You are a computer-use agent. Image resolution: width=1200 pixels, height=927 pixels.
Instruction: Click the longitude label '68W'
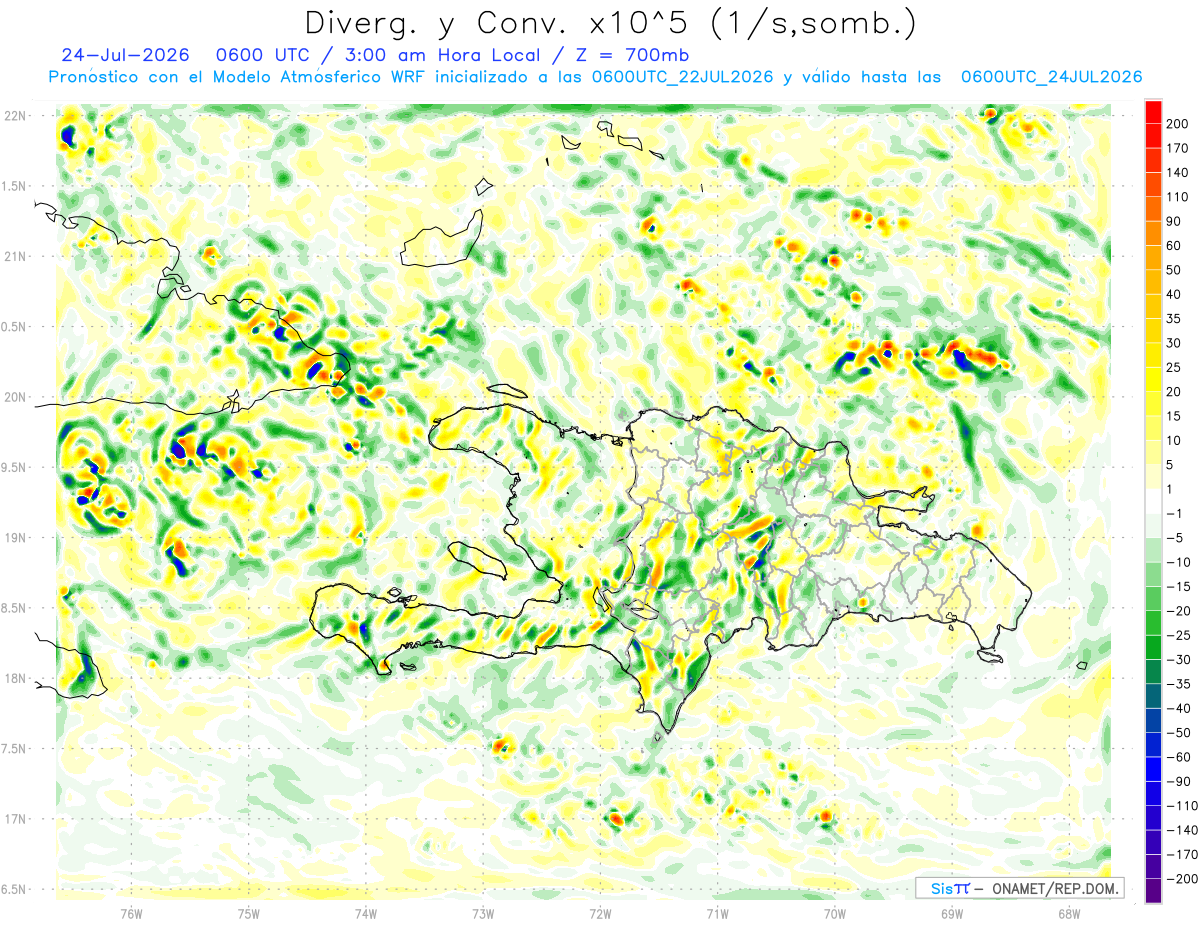pos(1069,913)
